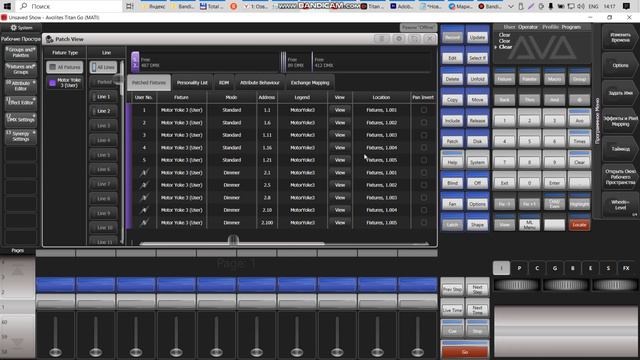Select the All Fixtures filter icon button
The height and width of the screenshot is (360, 640).
[x=65, y=67]
